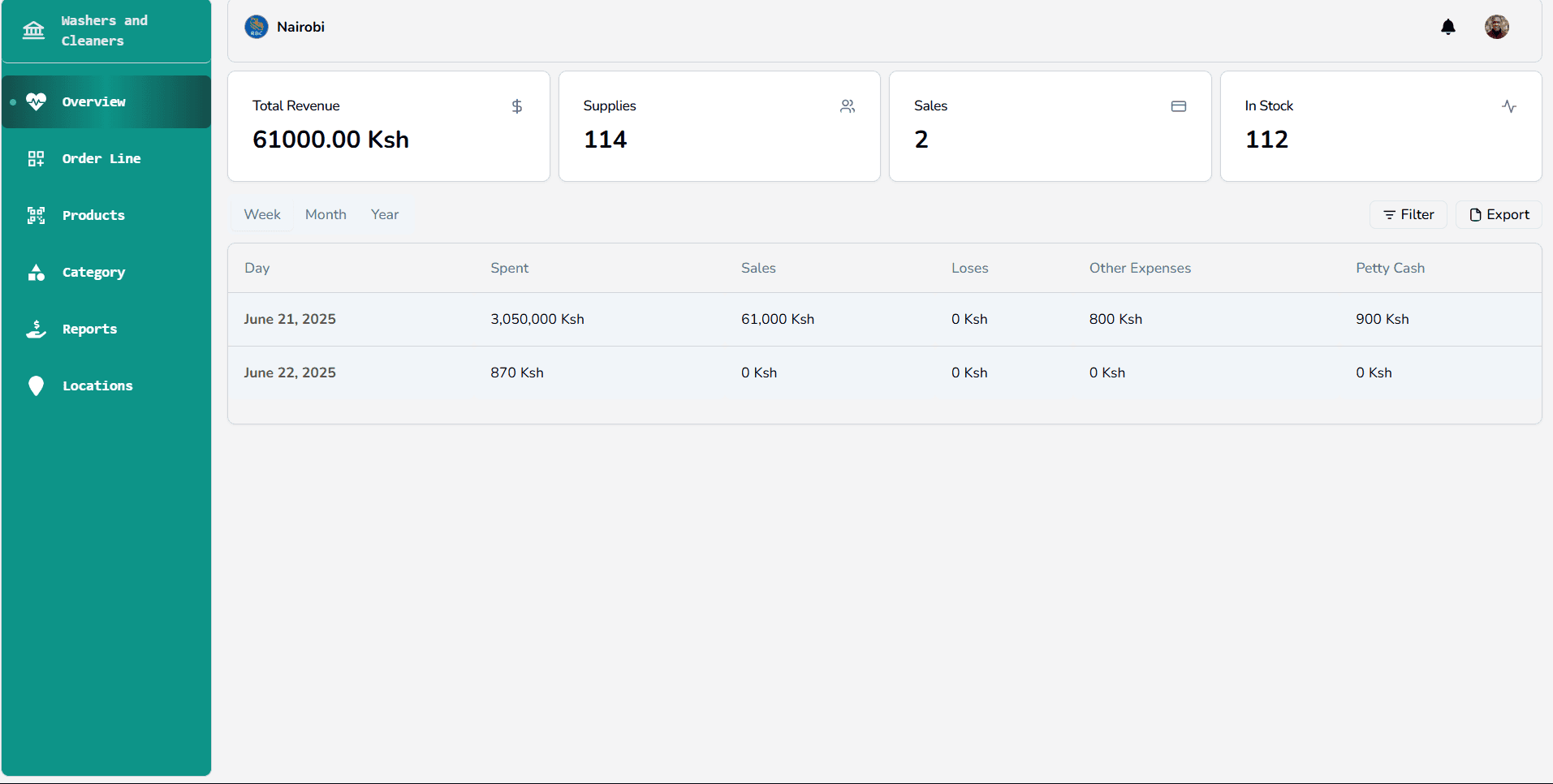The width and height of the screenshot is (1553, 784).
Task: Select the Nairobi location name
Action: pyautogui.click(x=300, y=27)
